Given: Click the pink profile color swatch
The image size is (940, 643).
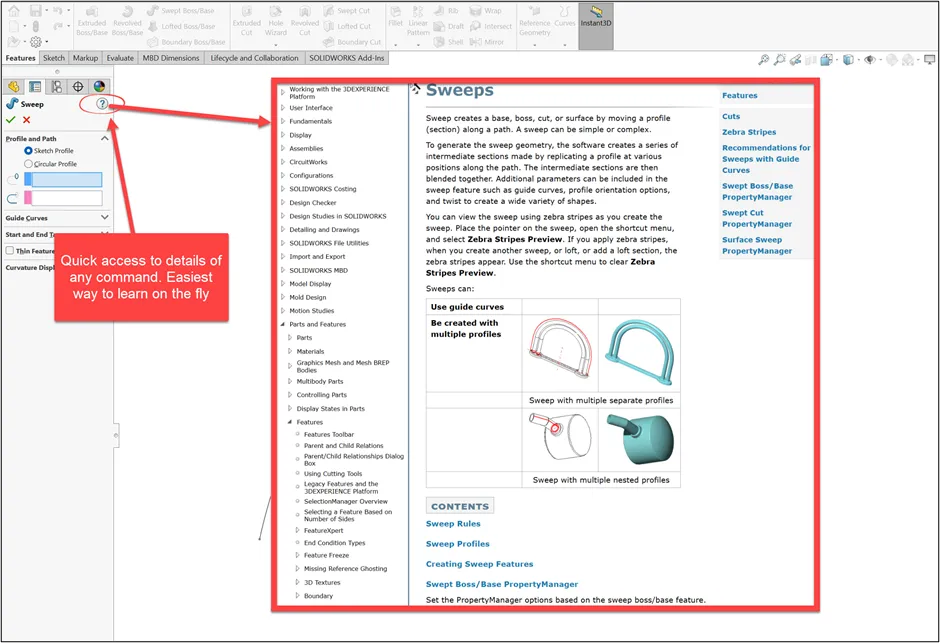Looking at the screenshot, I should tap(28, 196).
